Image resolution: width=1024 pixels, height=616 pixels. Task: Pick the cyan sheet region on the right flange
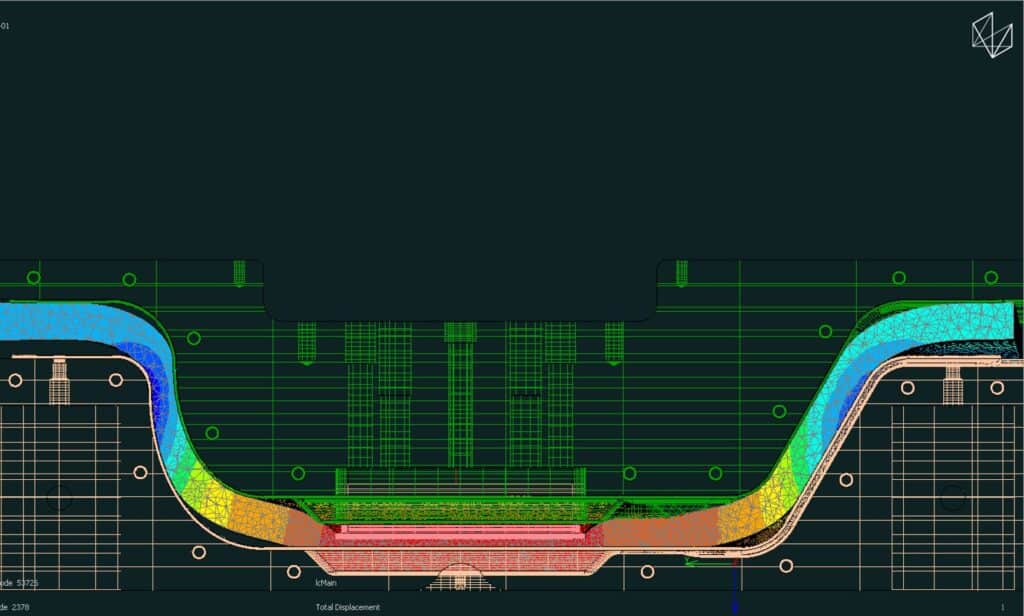pyautogui.click(x=930, y=322)
